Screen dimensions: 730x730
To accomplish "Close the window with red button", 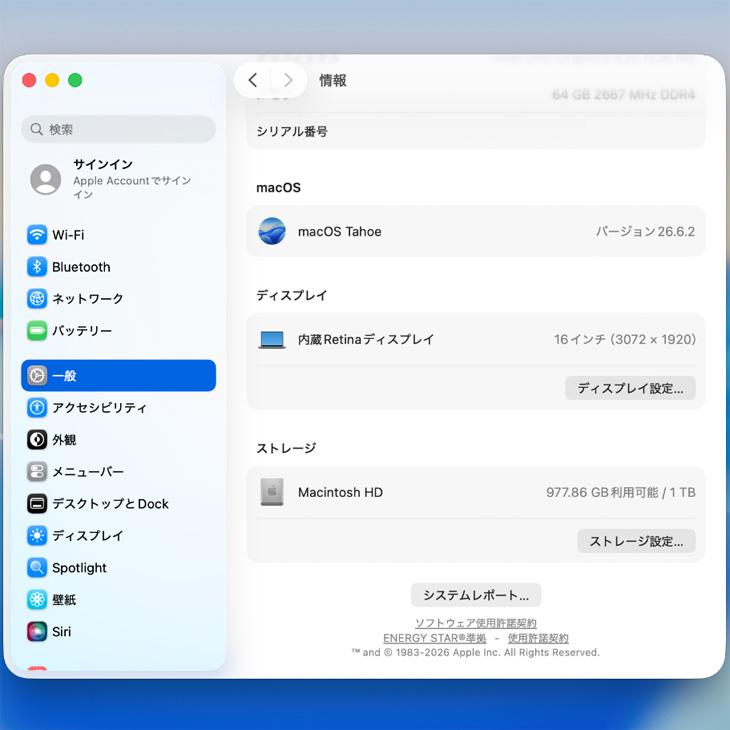I will (29, 80).
